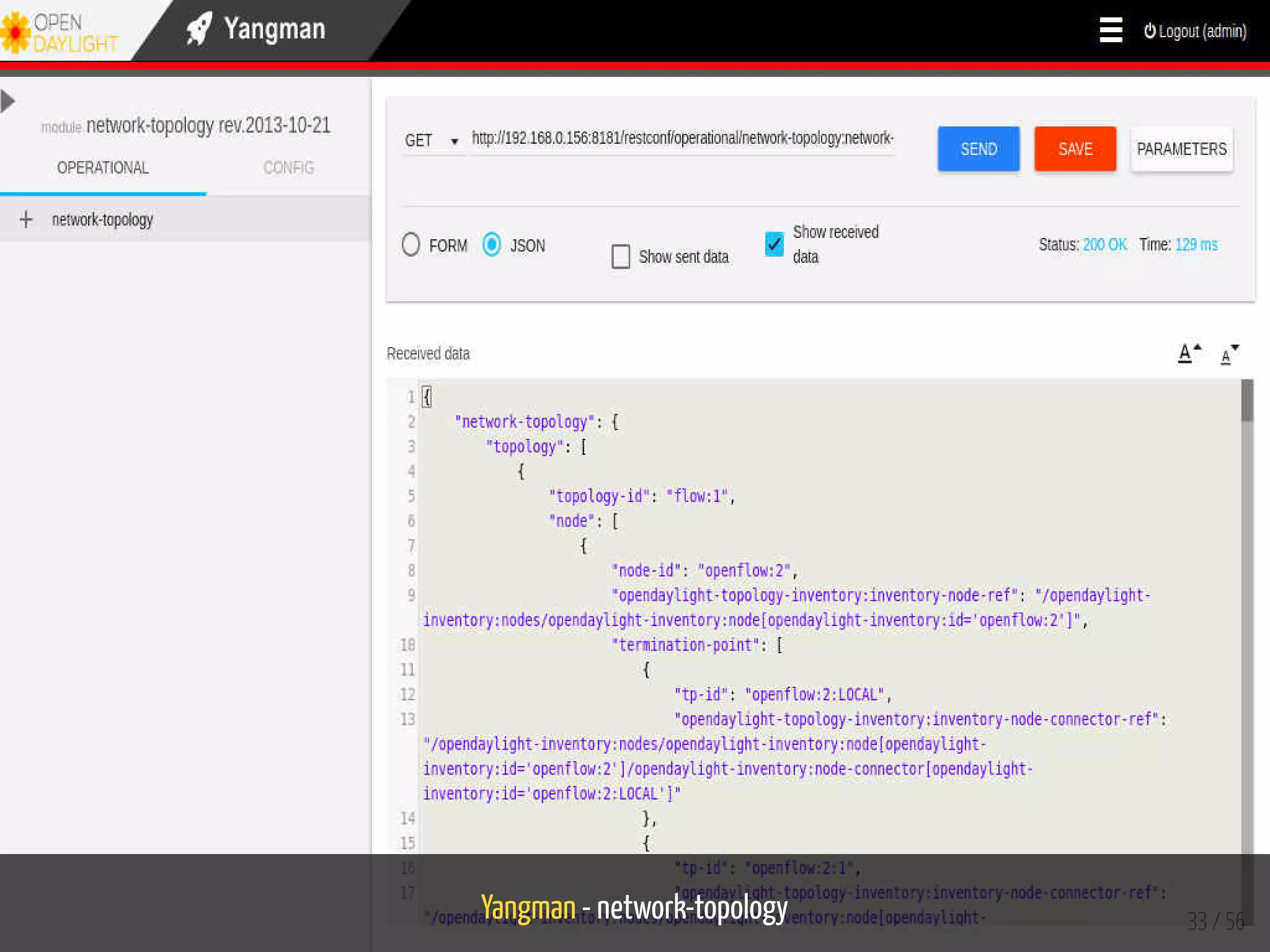
Task: Collapse the left panel with triangle arrow
Action: click(7, 101)
